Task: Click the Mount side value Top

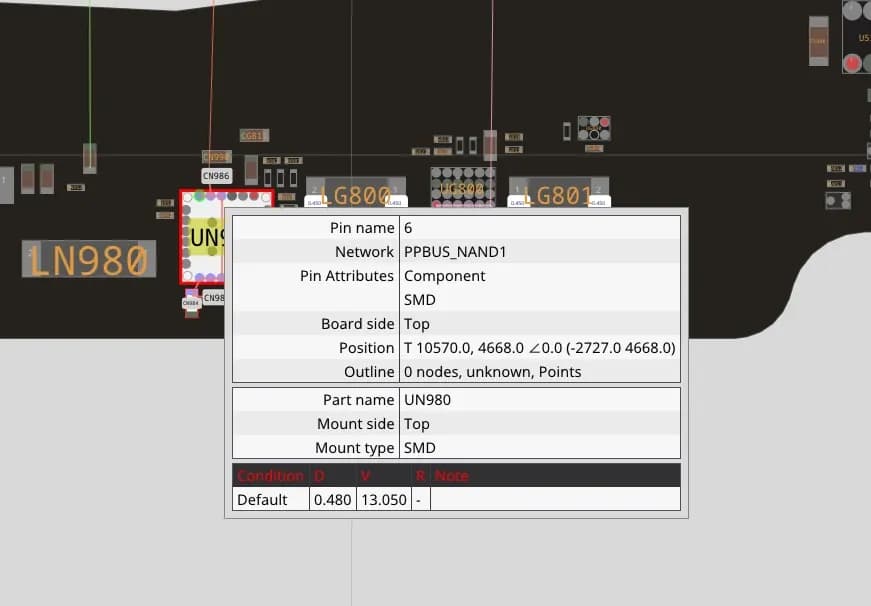Action: [x=417, y=424]
